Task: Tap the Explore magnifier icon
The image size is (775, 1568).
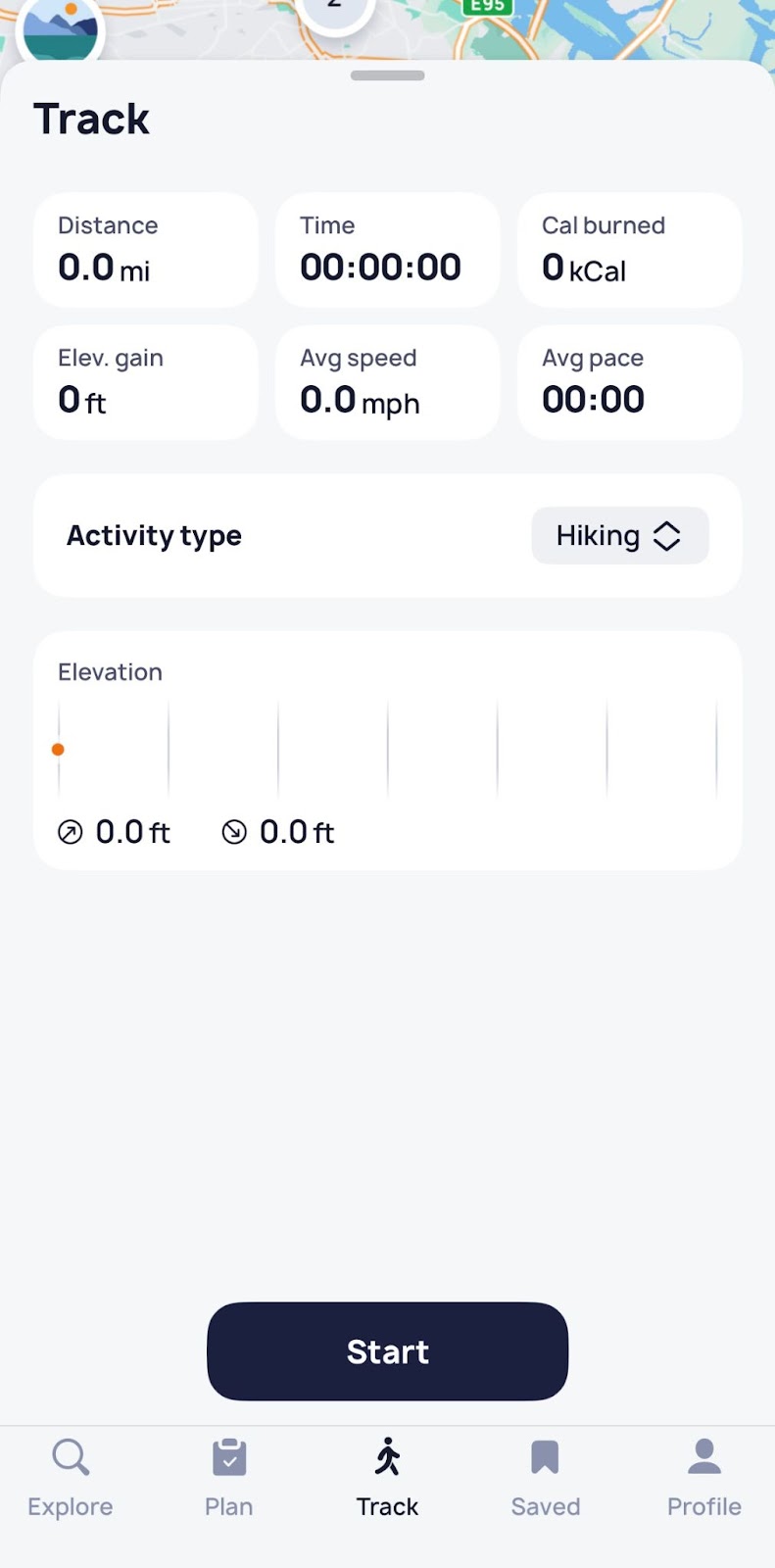Action: click(x=71, y=1457)
